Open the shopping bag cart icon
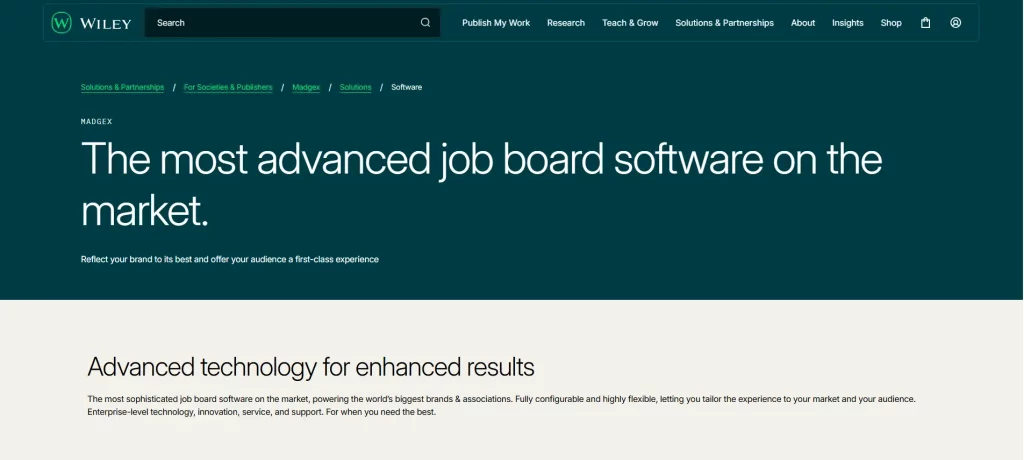The image size is (1024, 460). pyautogui.click(x=925, y=23)
